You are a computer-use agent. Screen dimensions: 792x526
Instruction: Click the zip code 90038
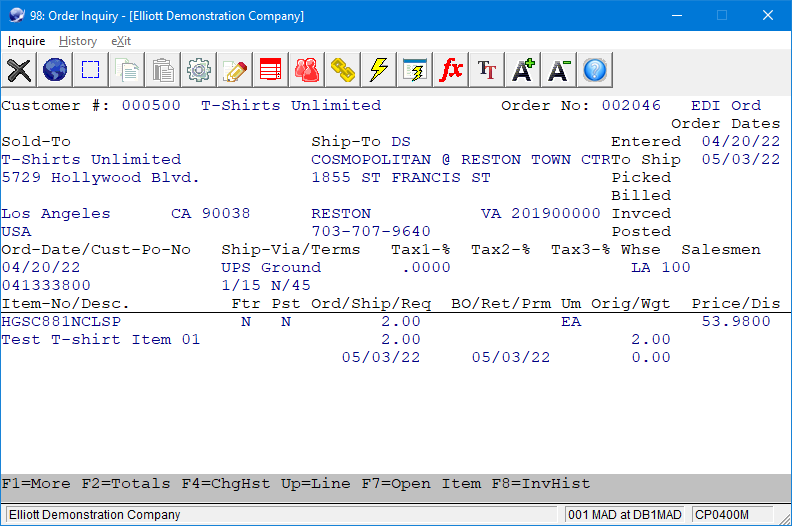tap(226, 213)
